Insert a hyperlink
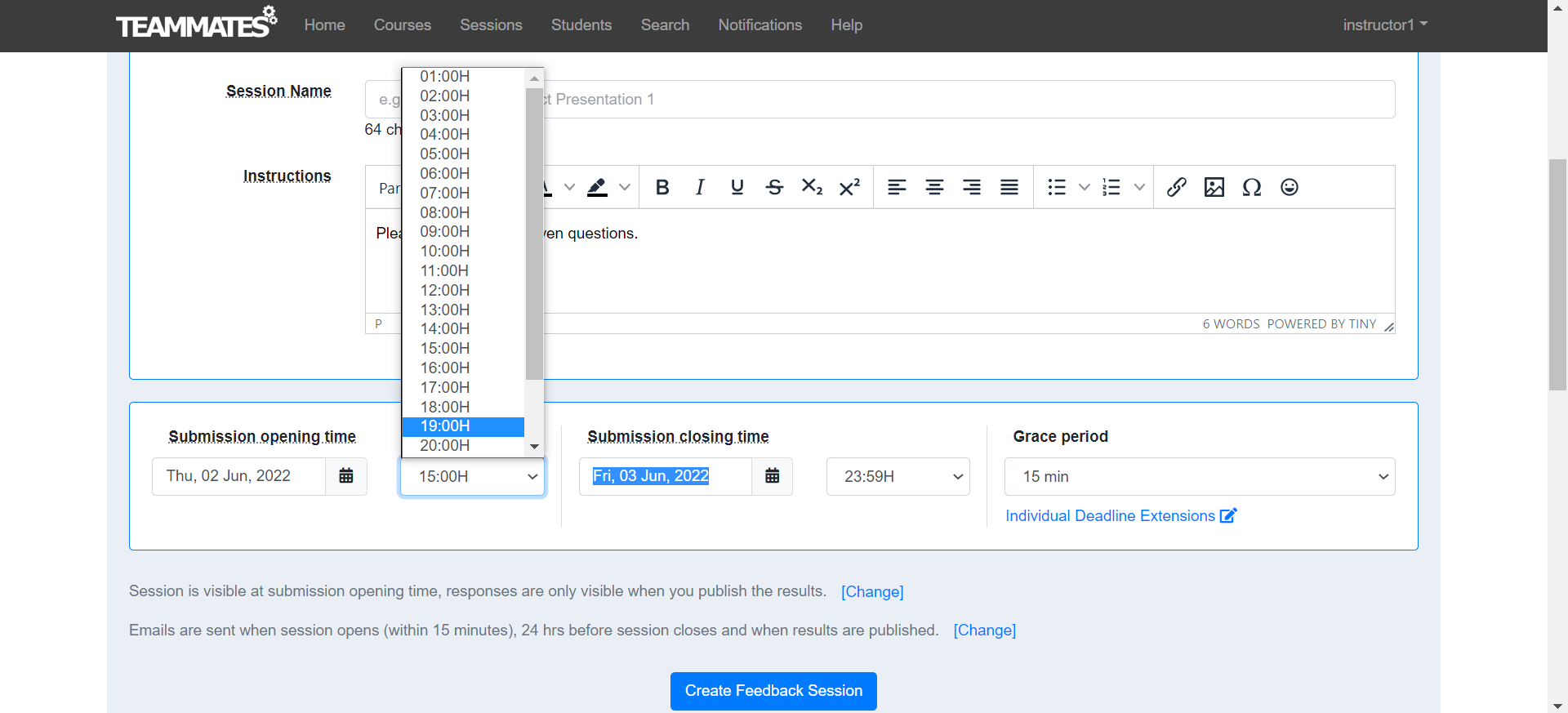 coord(1177,188)
